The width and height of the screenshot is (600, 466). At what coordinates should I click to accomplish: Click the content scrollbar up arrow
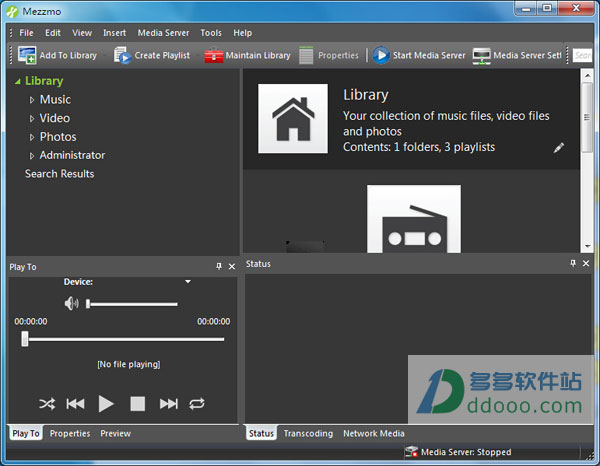(587, 75)
